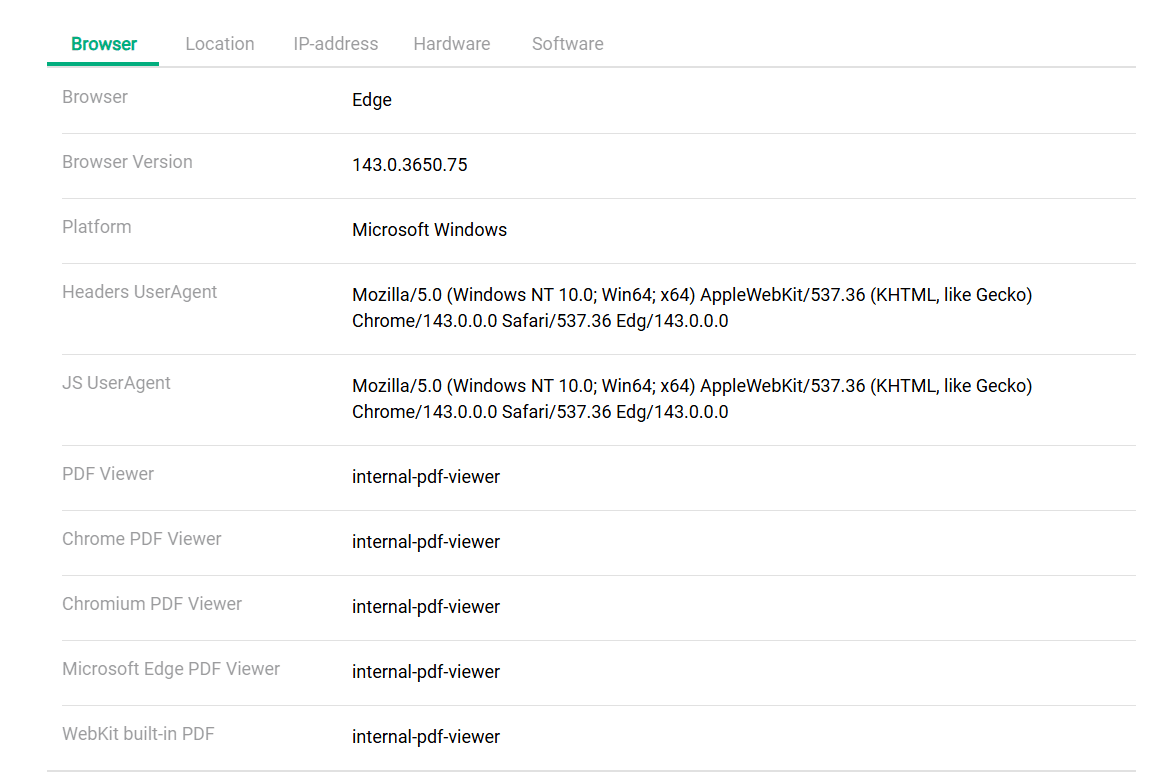Click the Chromium PDF Viewer label
This screenshot has height=782, width=1176.
tap(152, 604)
